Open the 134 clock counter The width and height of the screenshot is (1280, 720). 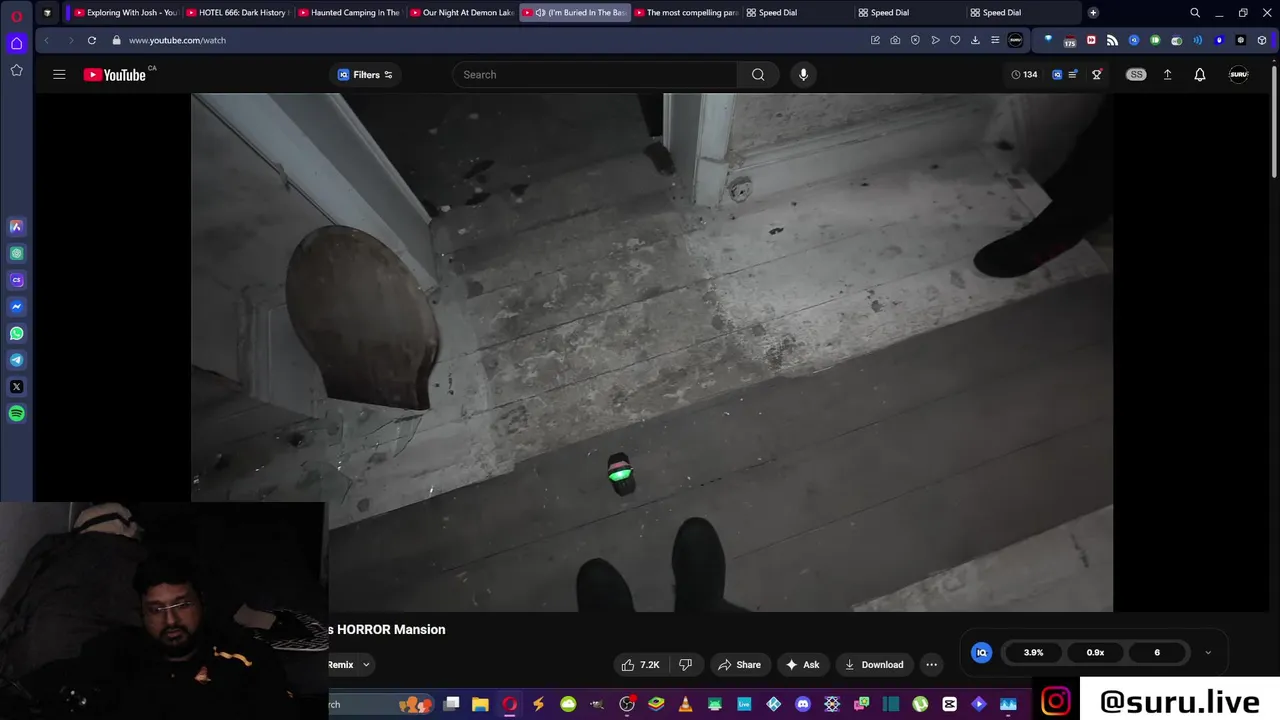(1024, 75)
